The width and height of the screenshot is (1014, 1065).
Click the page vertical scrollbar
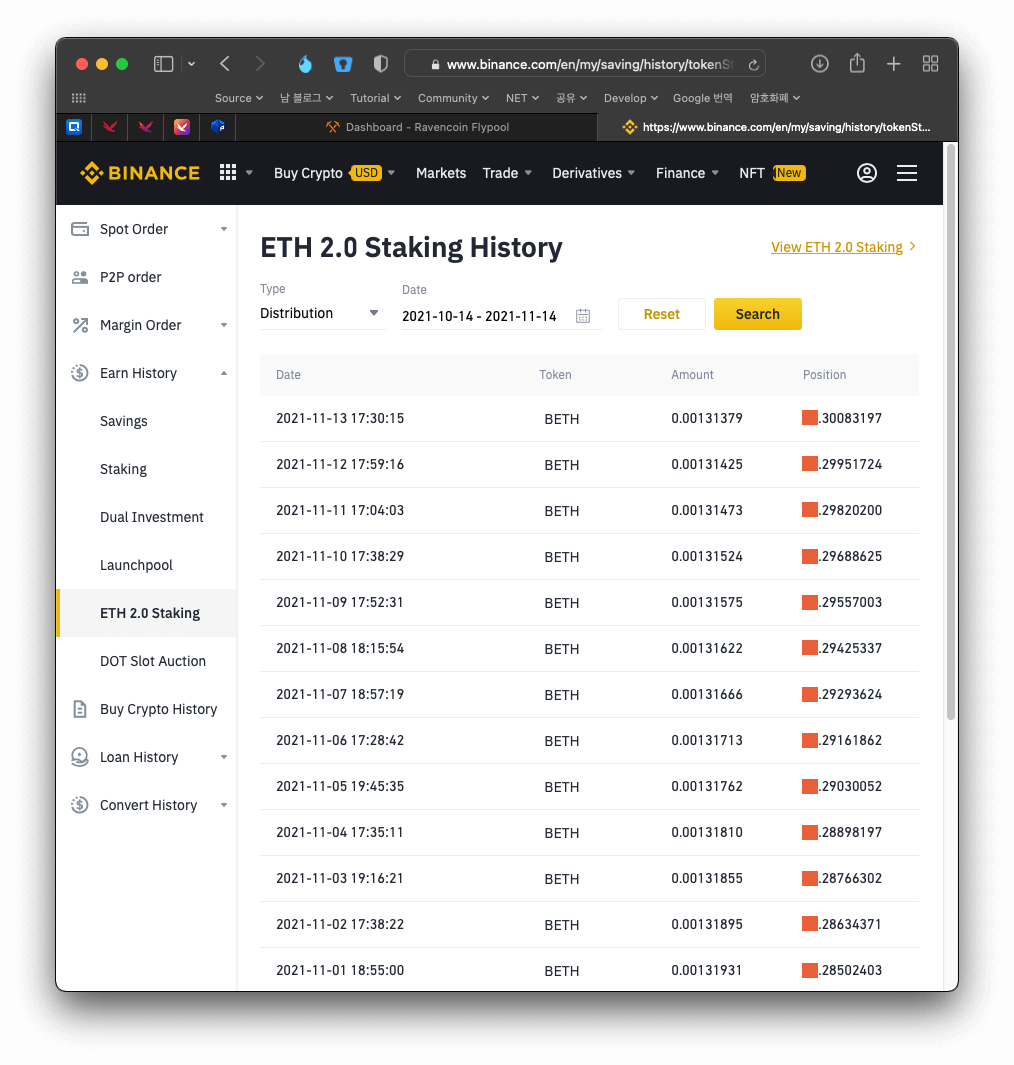coord(951,432)
